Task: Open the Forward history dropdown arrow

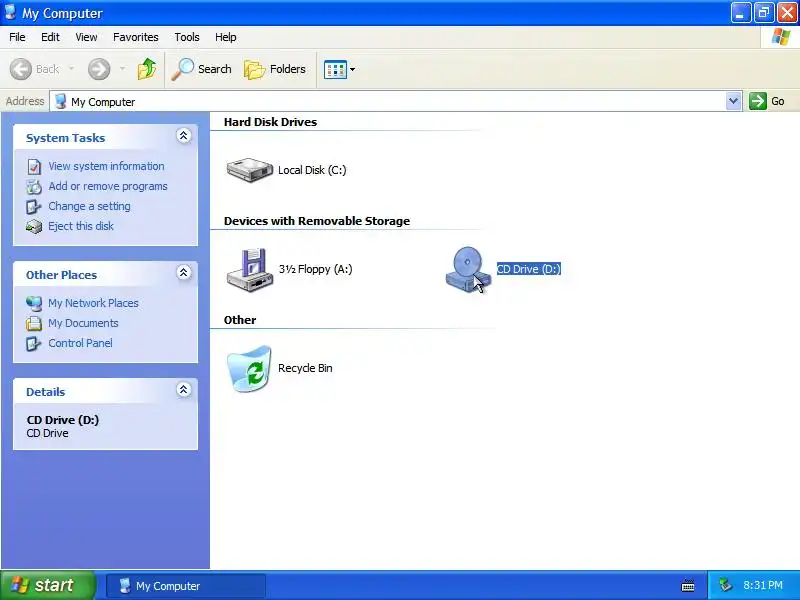Action: 122,68
